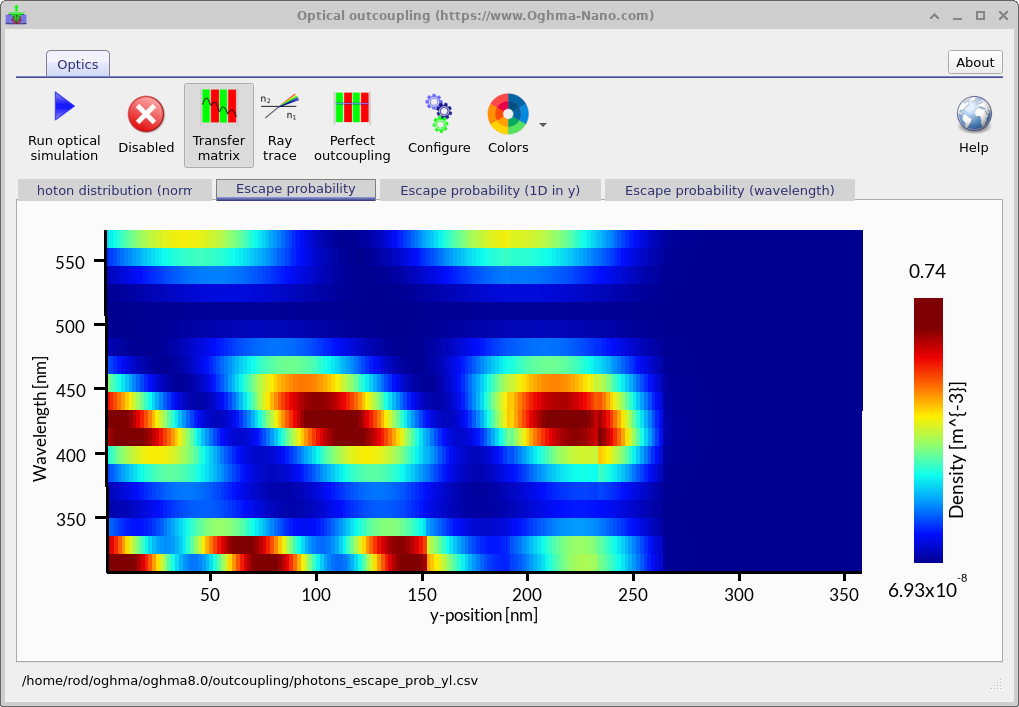Select the Optics ribbon tab
The width and height of the screenshot is (1019, 707).
click(77, 63)
